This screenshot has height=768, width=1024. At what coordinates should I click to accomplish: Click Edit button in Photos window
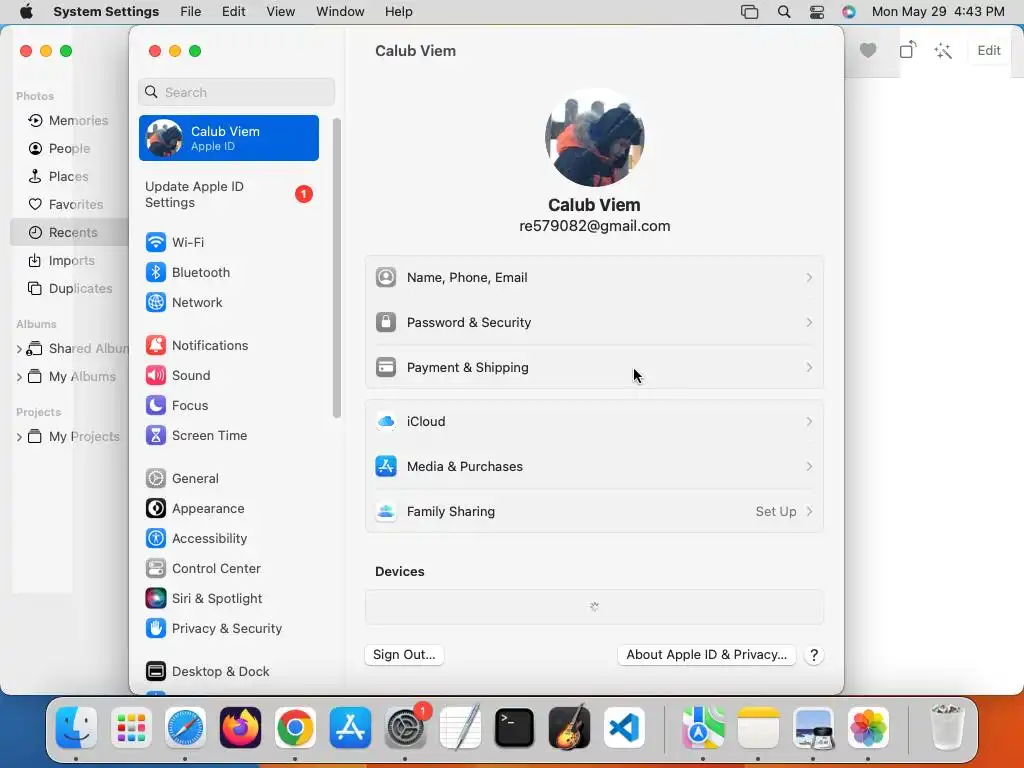989,51
